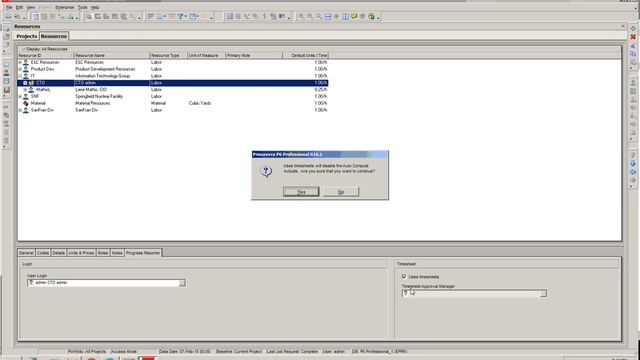The image size is (640, 360).
Task: Click No in the timesheets dialog
Action: (341, 192)
